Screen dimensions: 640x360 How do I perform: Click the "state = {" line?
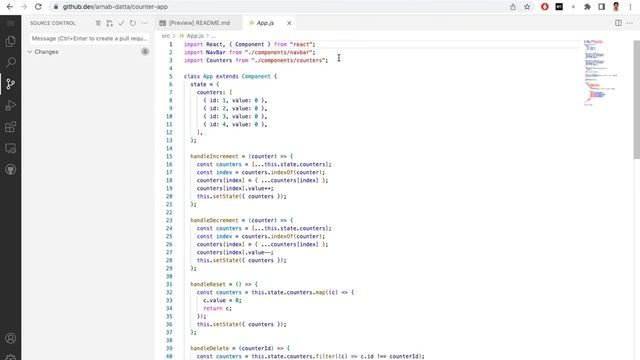pyautogui.click(x=205, y=84)
